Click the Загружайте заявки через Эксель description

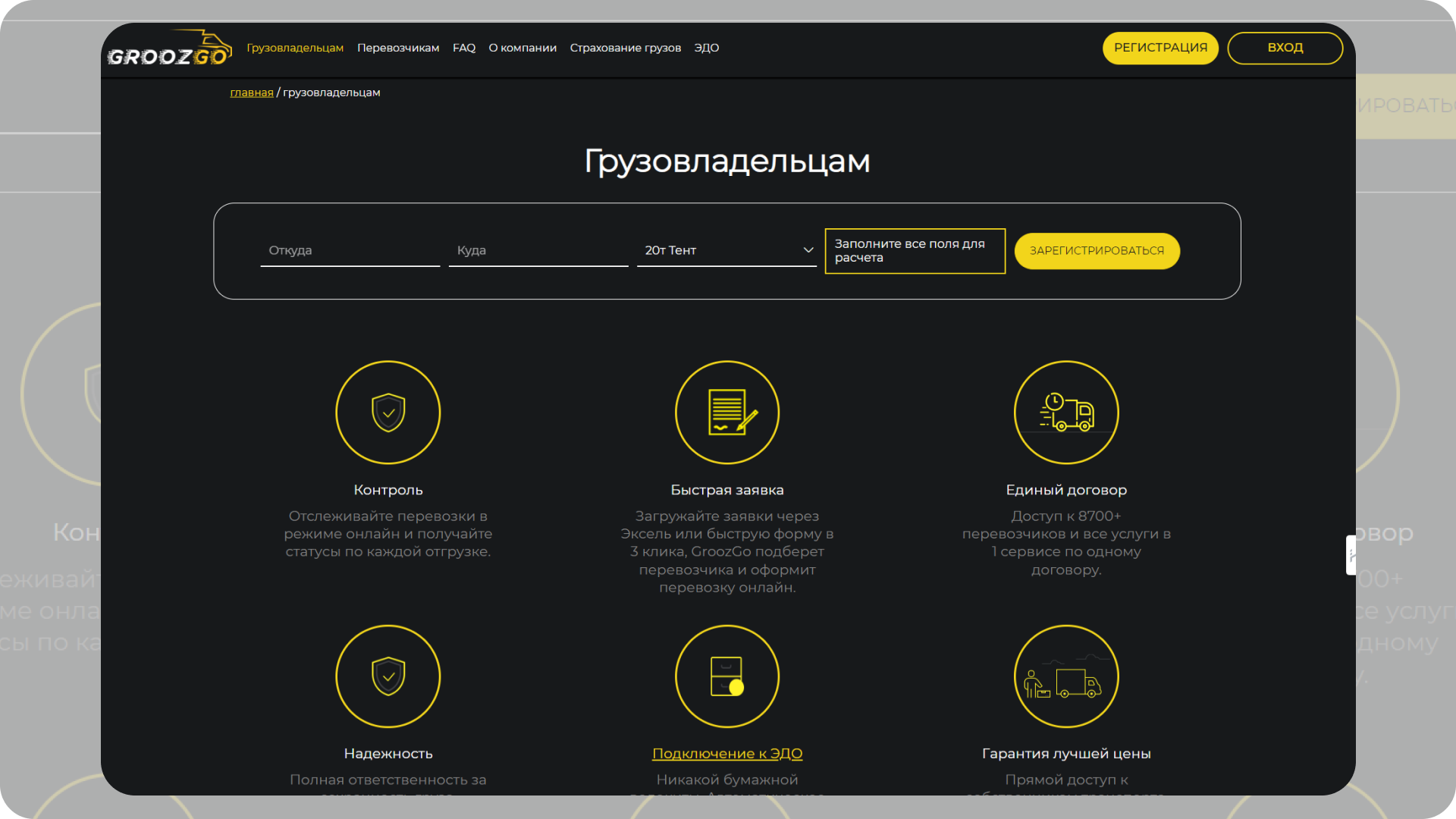tap(727, 551)
